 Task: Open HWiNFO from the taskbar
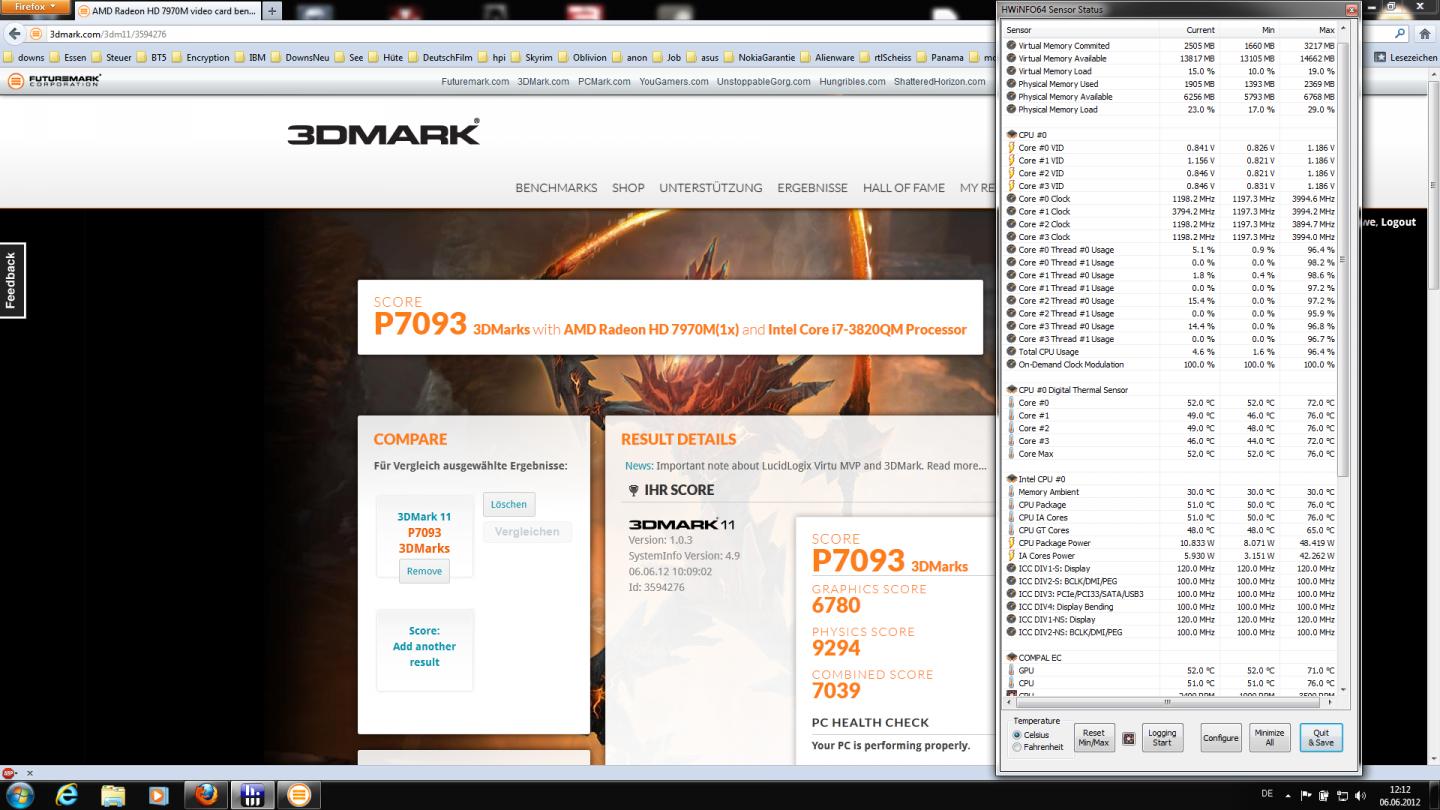(252, 795)
